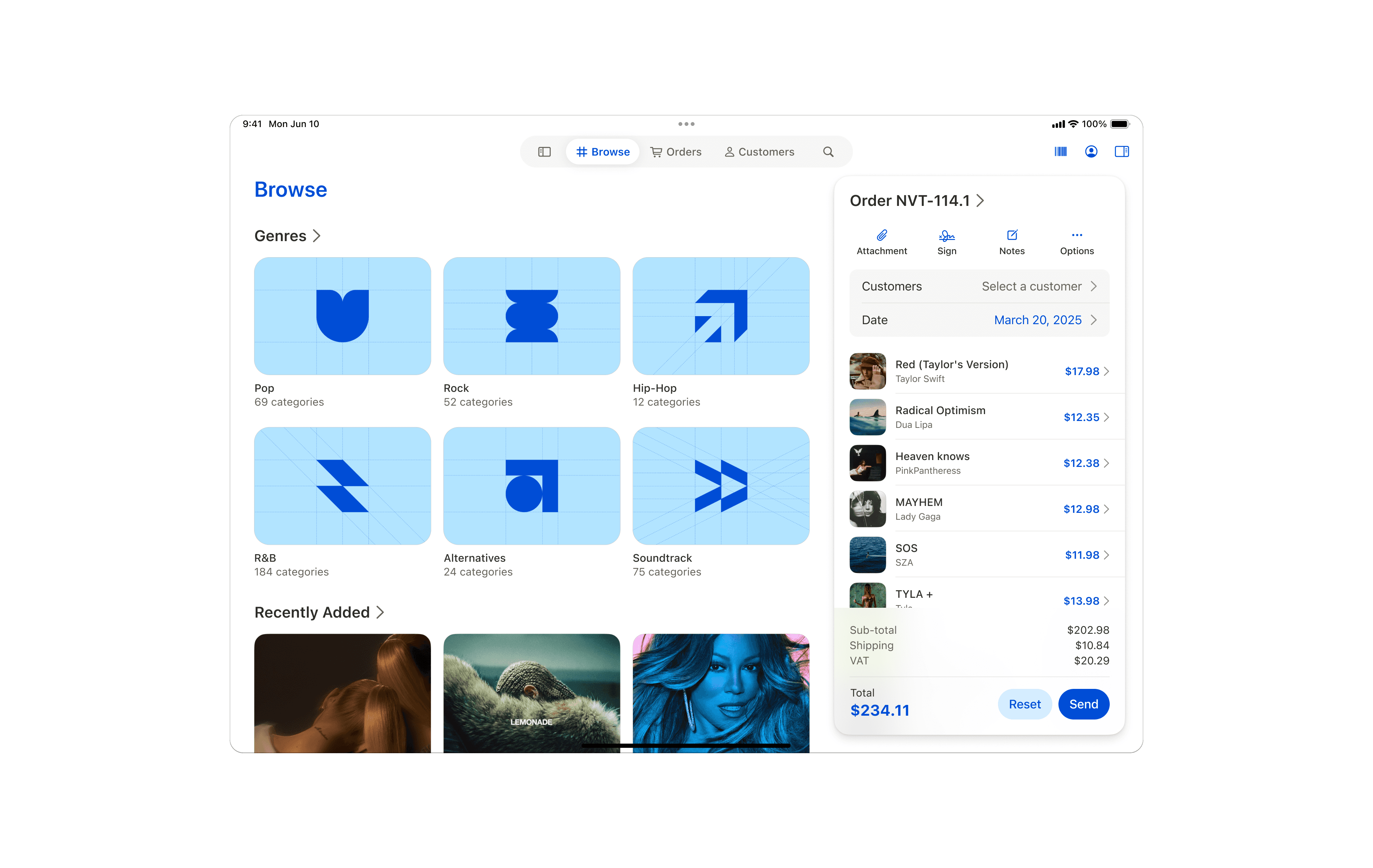
Task: Open the blue-toned album cover
Action: [721, 693]
